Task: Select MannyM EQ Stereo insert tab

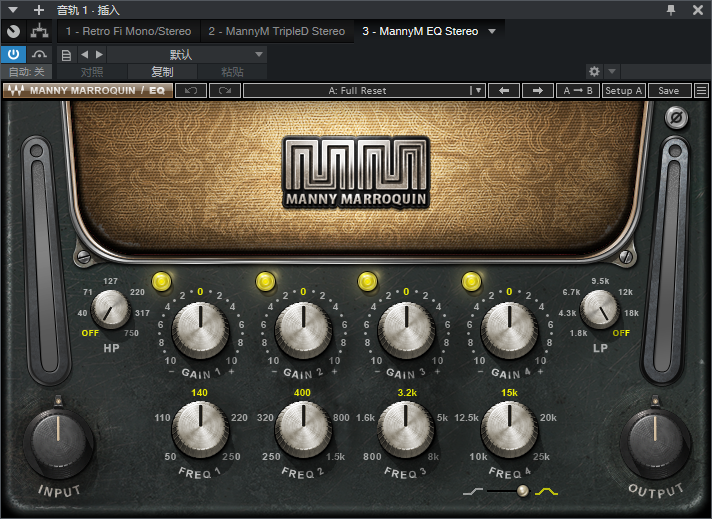Action: point(420,31)
